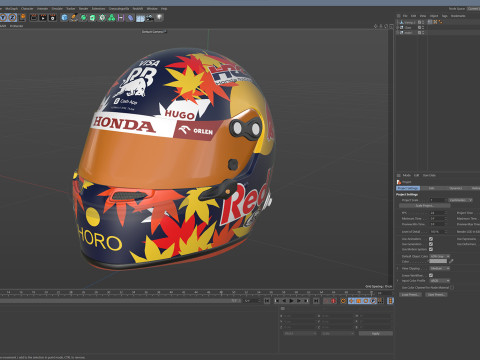The width and height of the screenshot is (480, 360).
Task: Toggle the Use Motion System checkbox
Action: (x=431, y=249)
